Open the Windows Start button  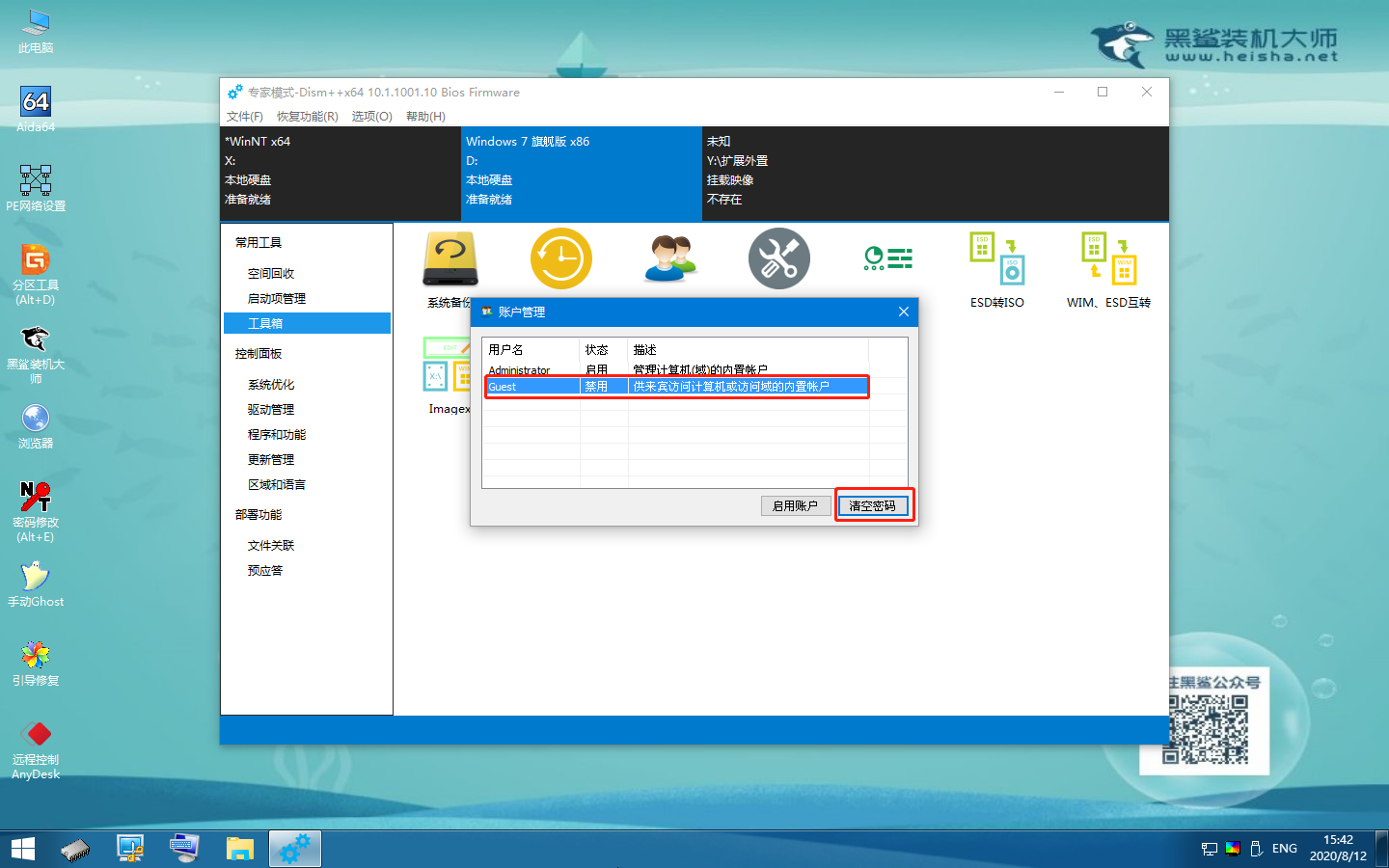pyautogui.click(x=23, y=849)
